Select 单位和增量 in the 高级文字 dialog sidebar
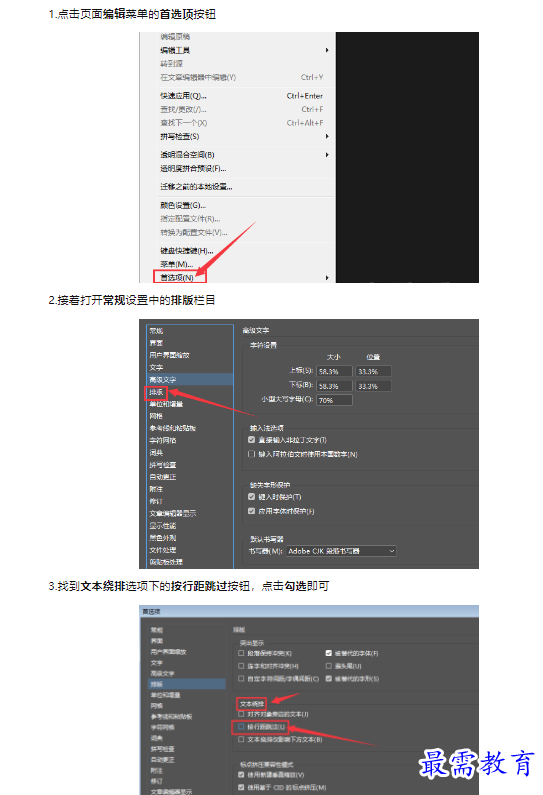The image size is (543, 795). (166, 404)
